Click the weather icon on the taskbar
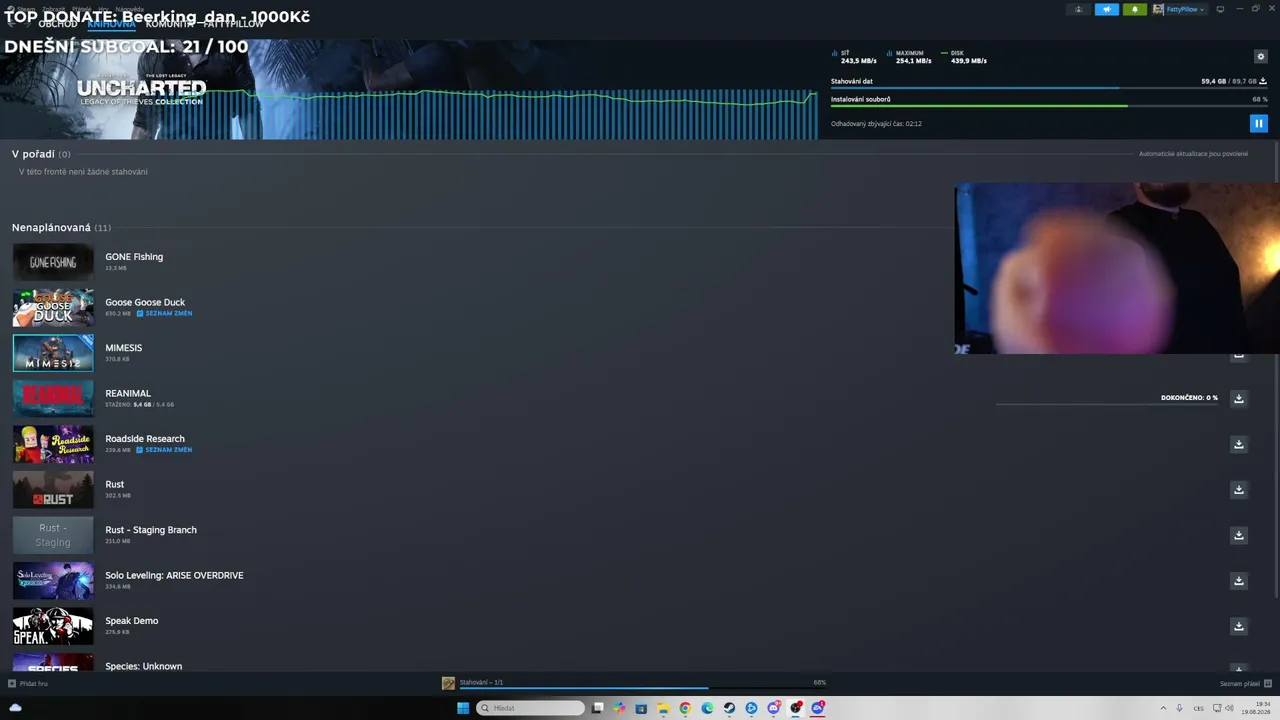 pyautogui.click(x=15, y=708)
